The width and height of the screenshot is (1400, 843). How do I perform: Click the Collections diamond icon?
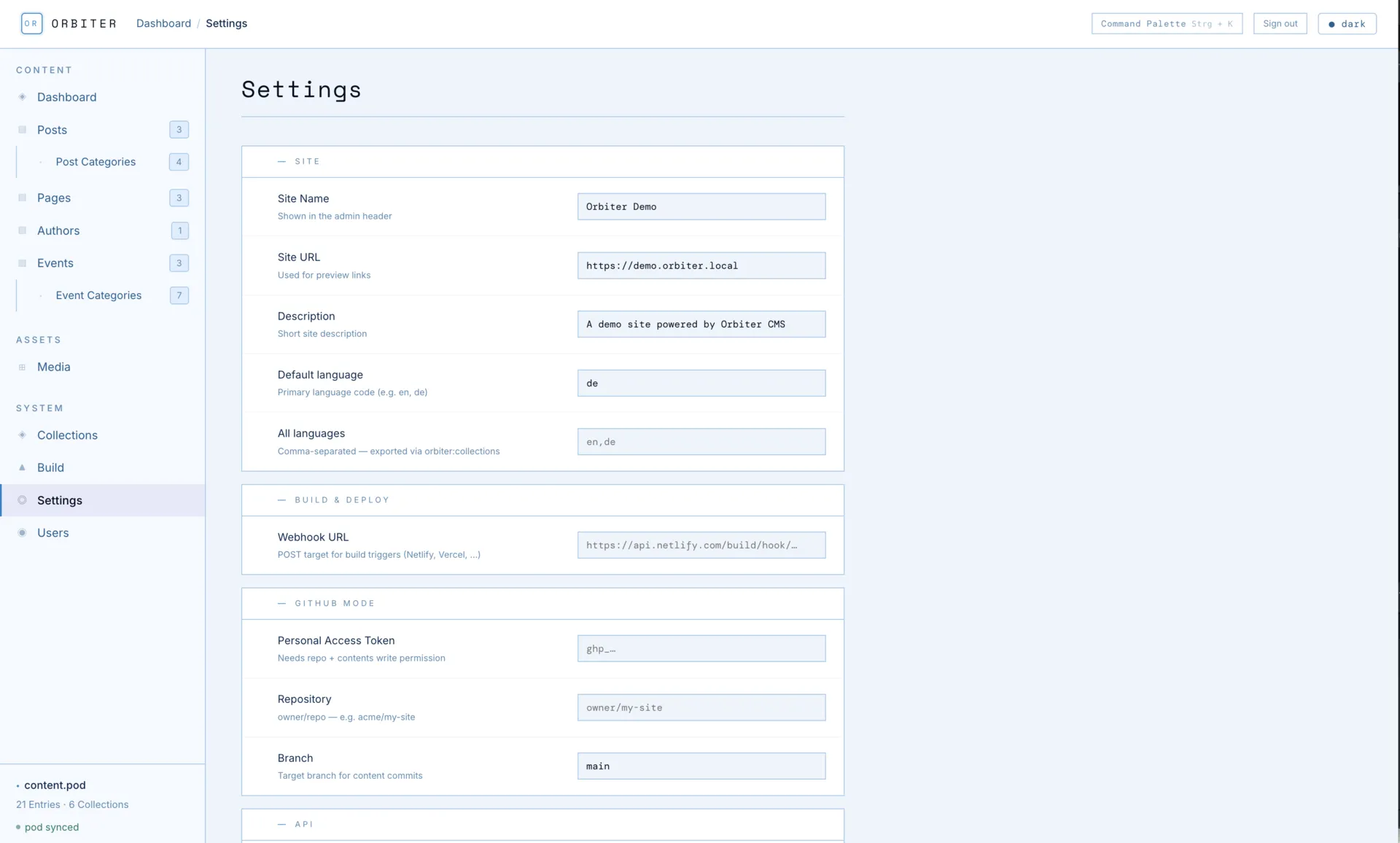point(22,435)
